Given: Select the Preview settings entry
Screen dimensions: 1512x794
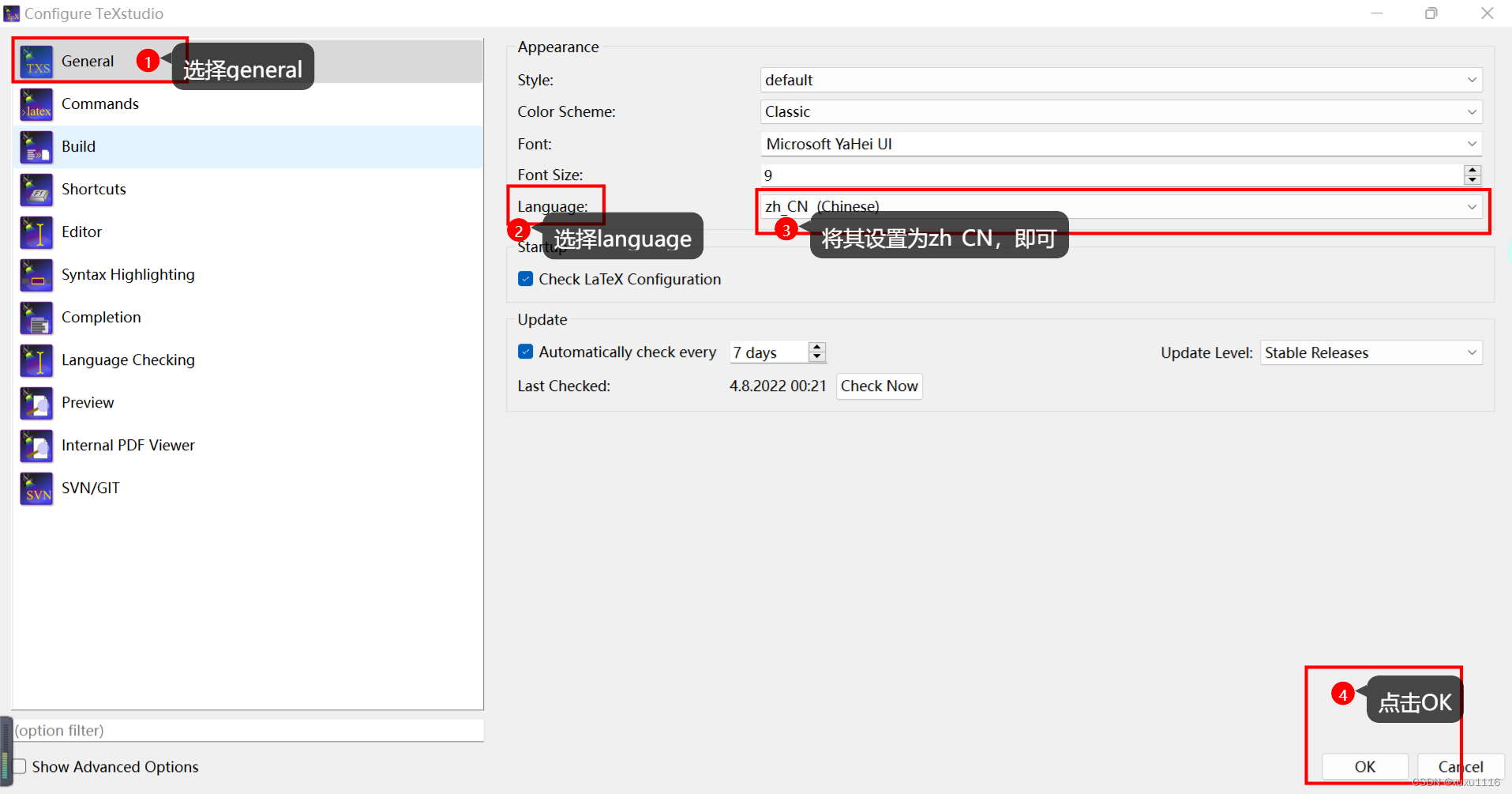Looking at the screenshot, I should coord(248,403).
